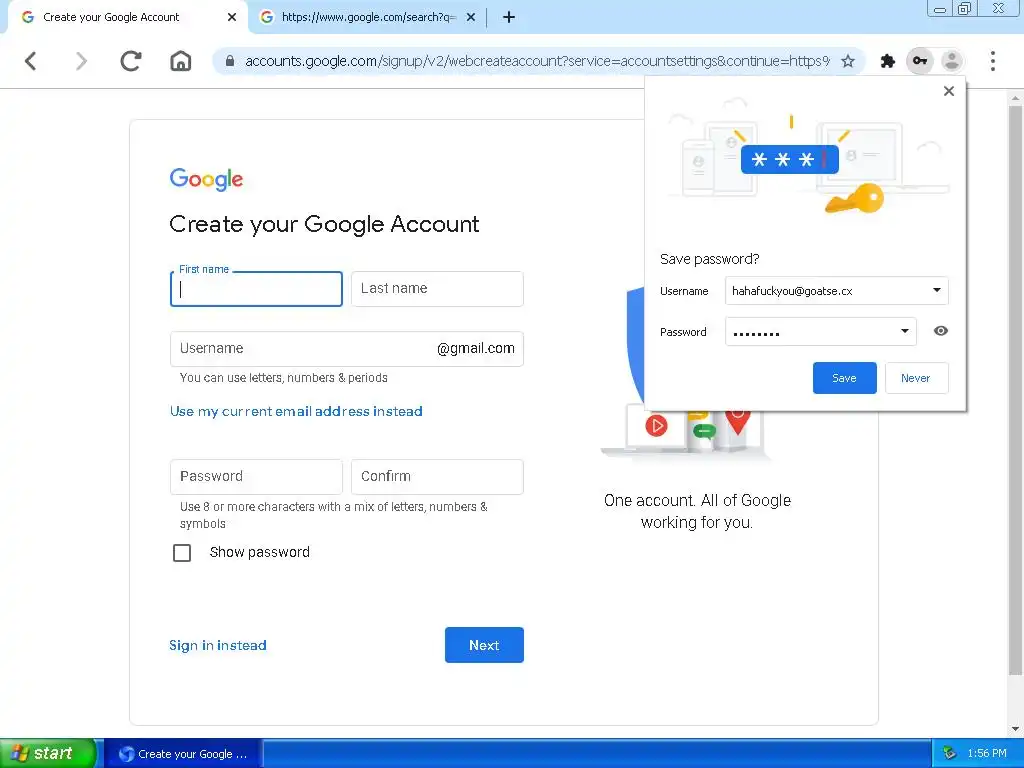Go back using the browser back arrow
Screen dimensions: 1024x768
click(31, 61)
